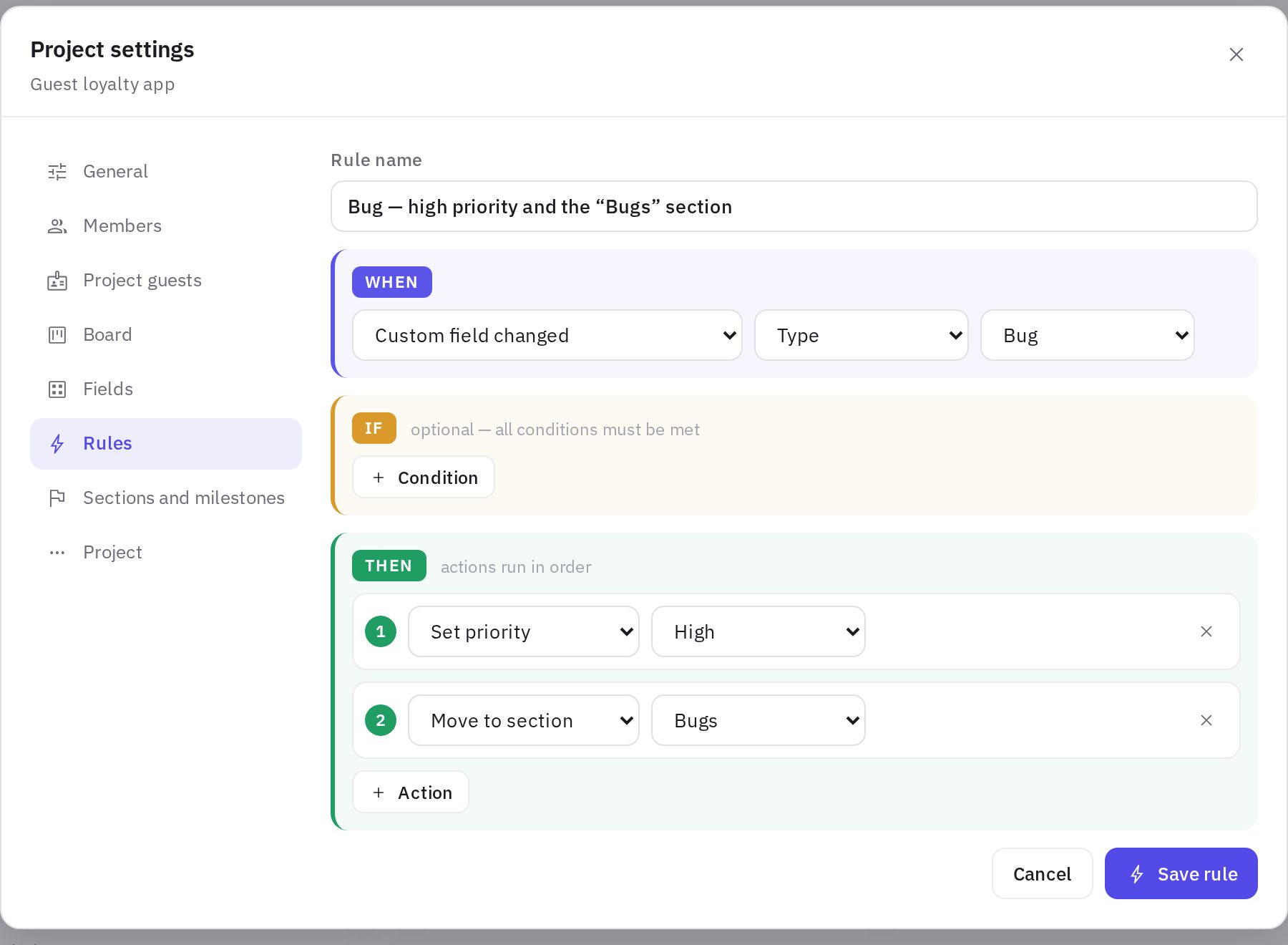This screenshot has width=1288, height=945.
Task: Click the Board columns icon
Action: coord(57,335)
